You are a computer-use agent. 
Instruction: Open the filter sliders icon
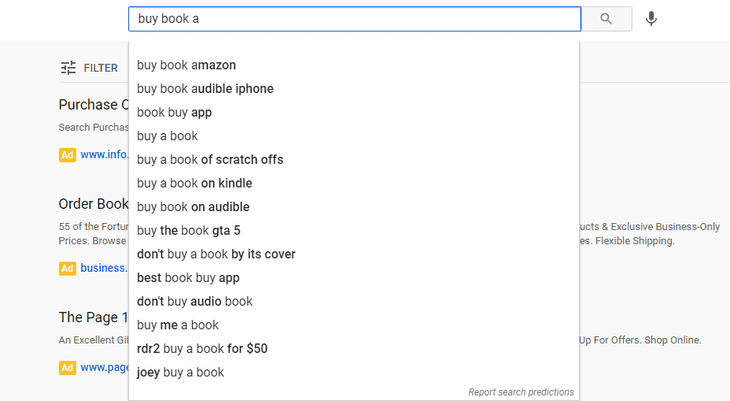click(68, 68)
